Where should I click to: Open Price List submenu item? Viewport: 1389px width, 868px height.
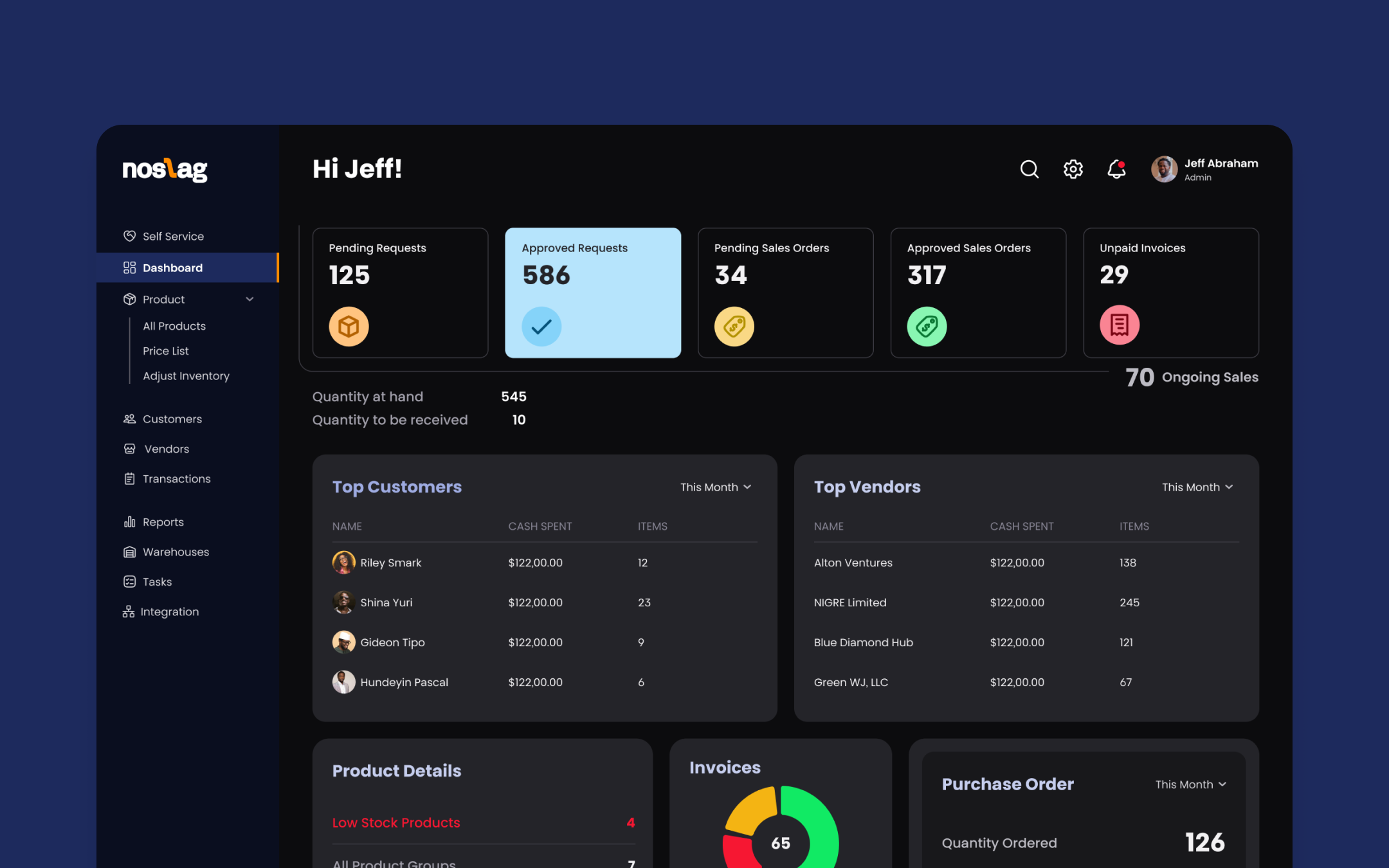166,350
